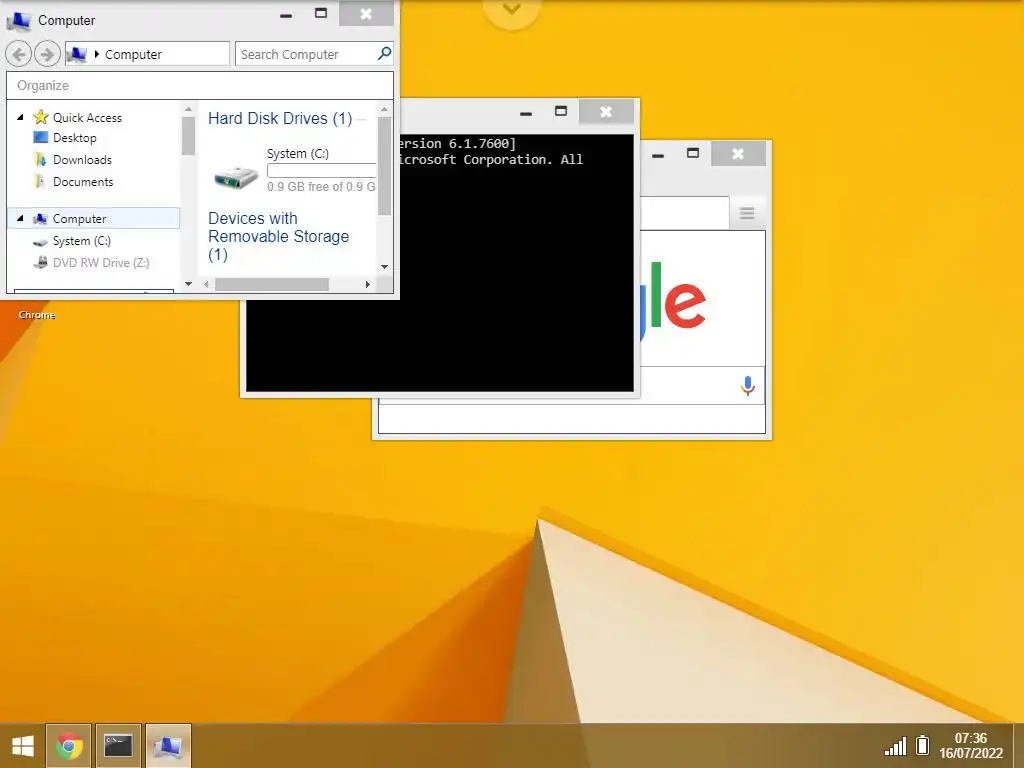
Task: Click the computer icon in address bar
Action: (76, 54)
